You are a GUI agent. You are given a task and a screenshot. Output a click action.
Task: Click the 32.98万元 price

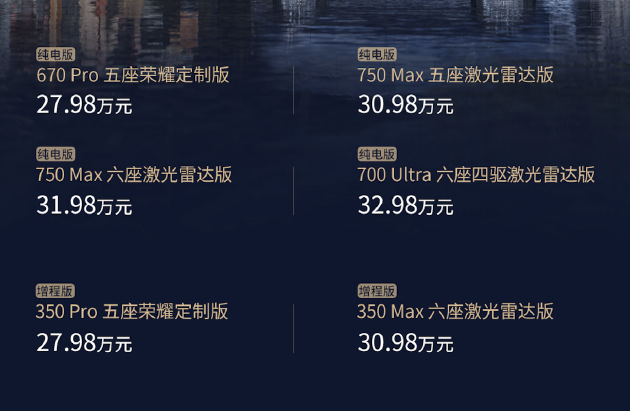point(406,205)
